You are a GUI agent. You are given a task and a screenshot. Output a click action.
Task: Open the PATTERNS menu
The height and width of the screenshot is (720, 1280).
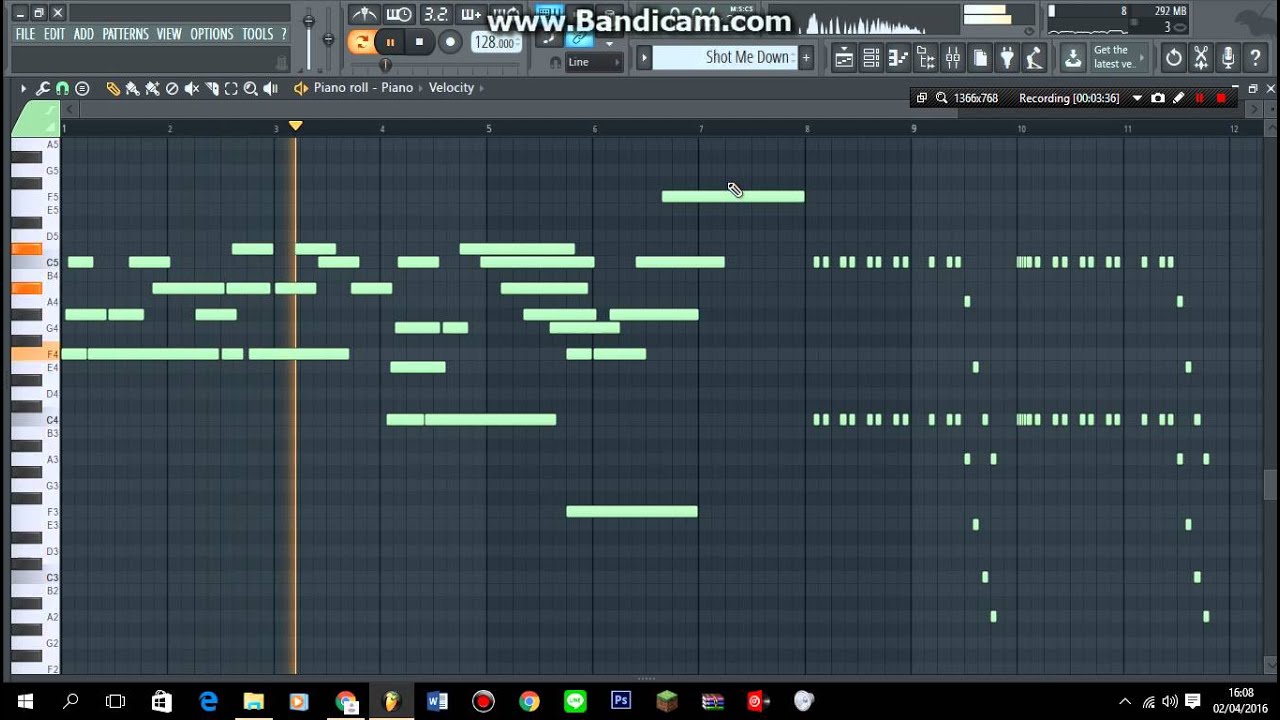coord(125,34)
